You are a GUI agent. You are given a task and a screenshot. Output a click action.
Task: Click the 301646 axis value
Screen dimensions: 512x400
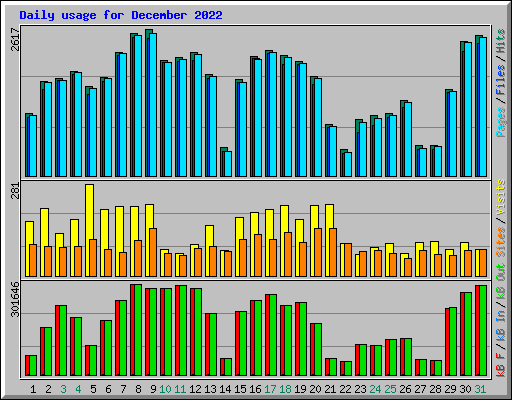15,299
